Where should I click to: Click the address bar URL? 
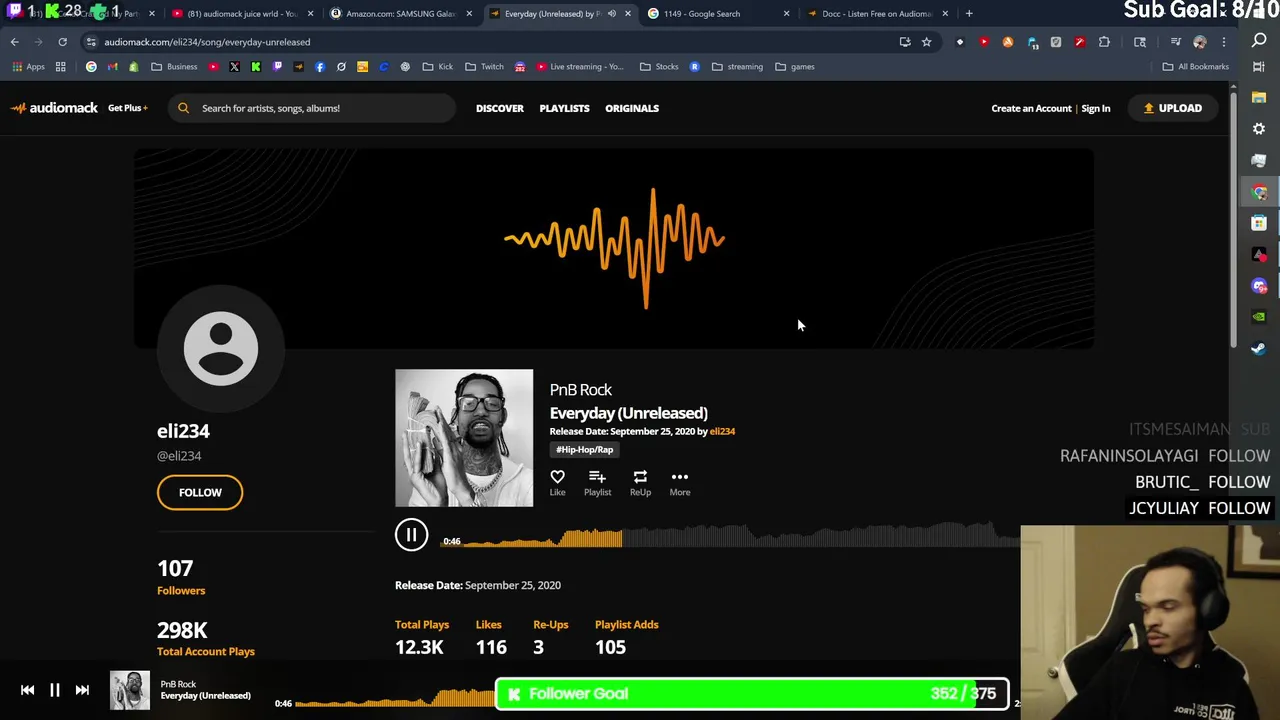tap(207, 42)
